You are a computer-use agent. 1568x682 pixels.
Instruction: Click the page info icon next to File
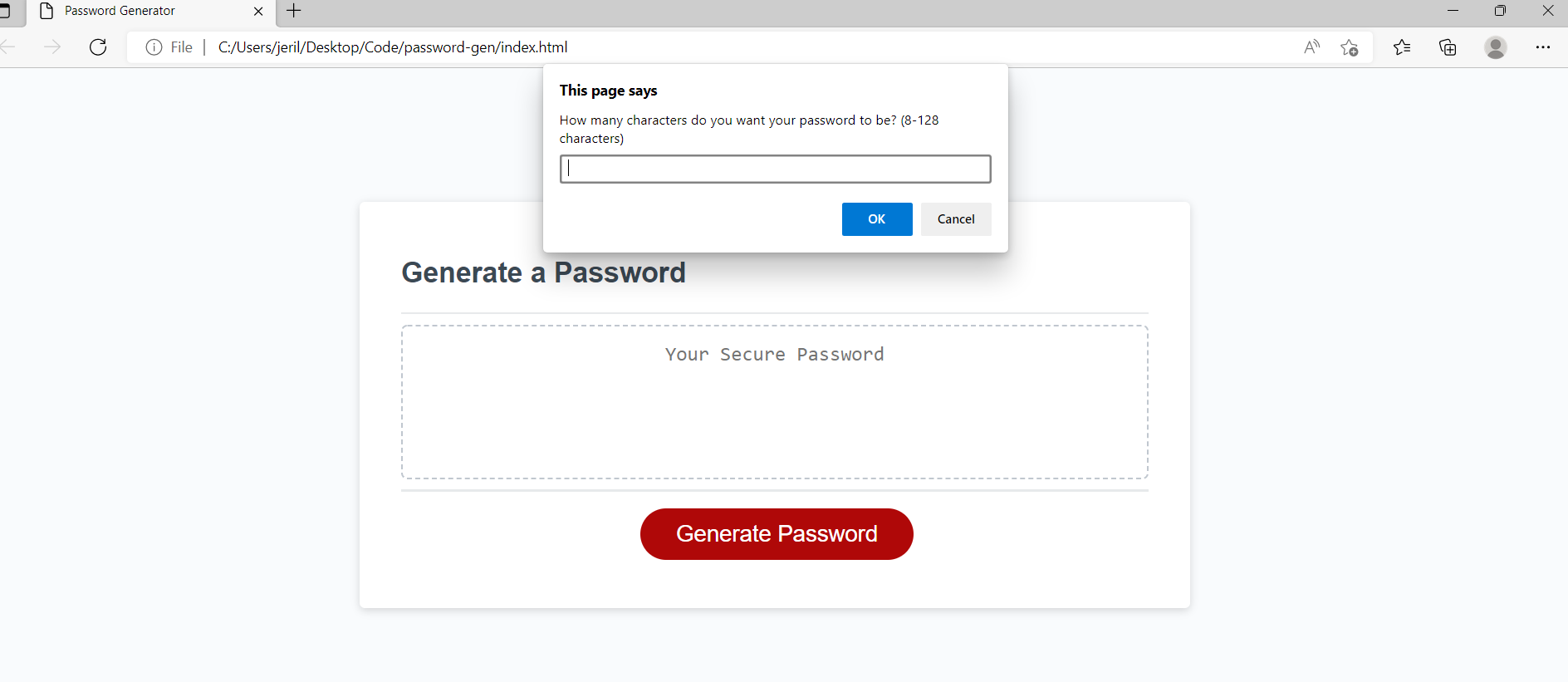pos(154,47)
